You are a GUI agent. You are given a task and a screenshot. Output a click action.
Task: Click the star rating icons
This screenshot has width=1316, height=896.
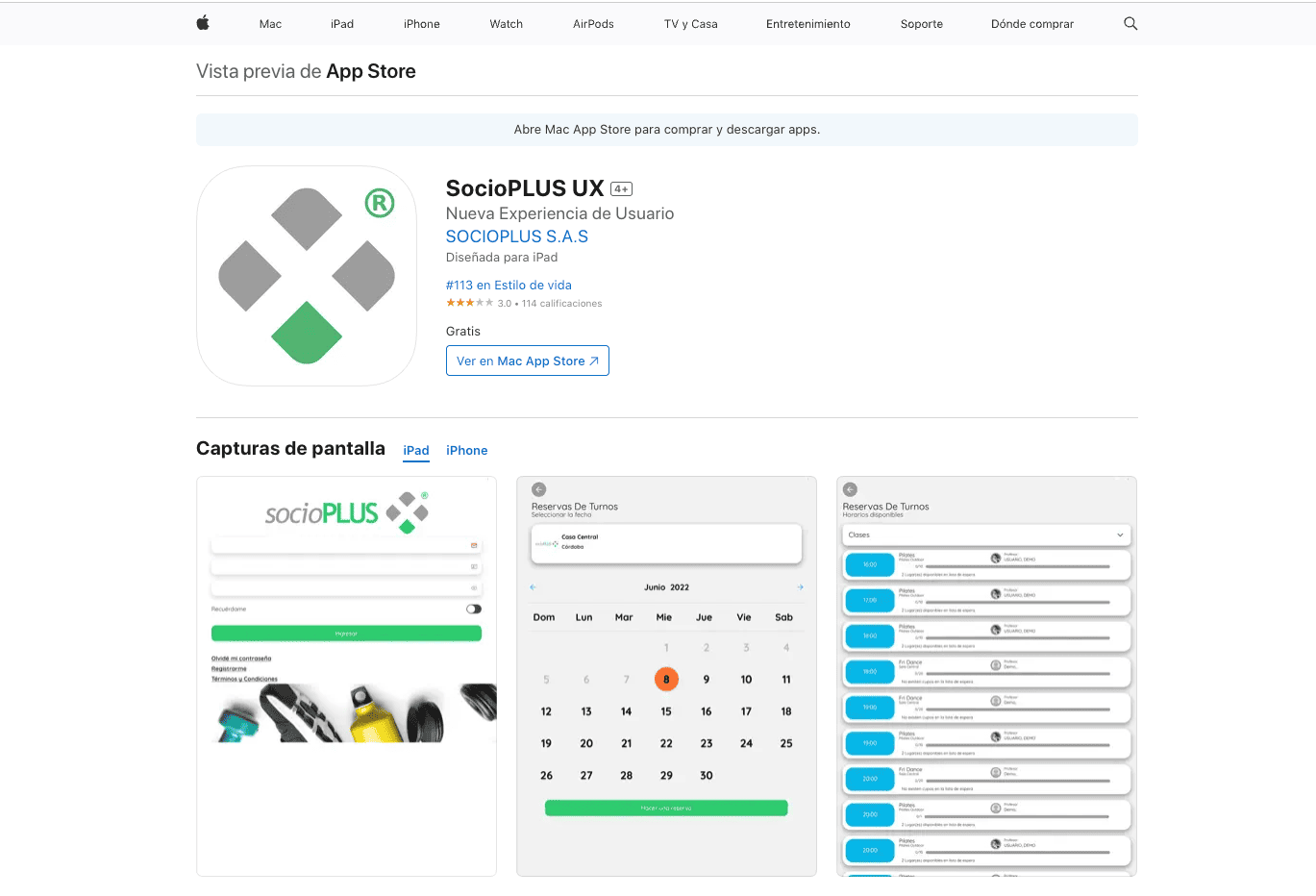[x=469, y=303]
